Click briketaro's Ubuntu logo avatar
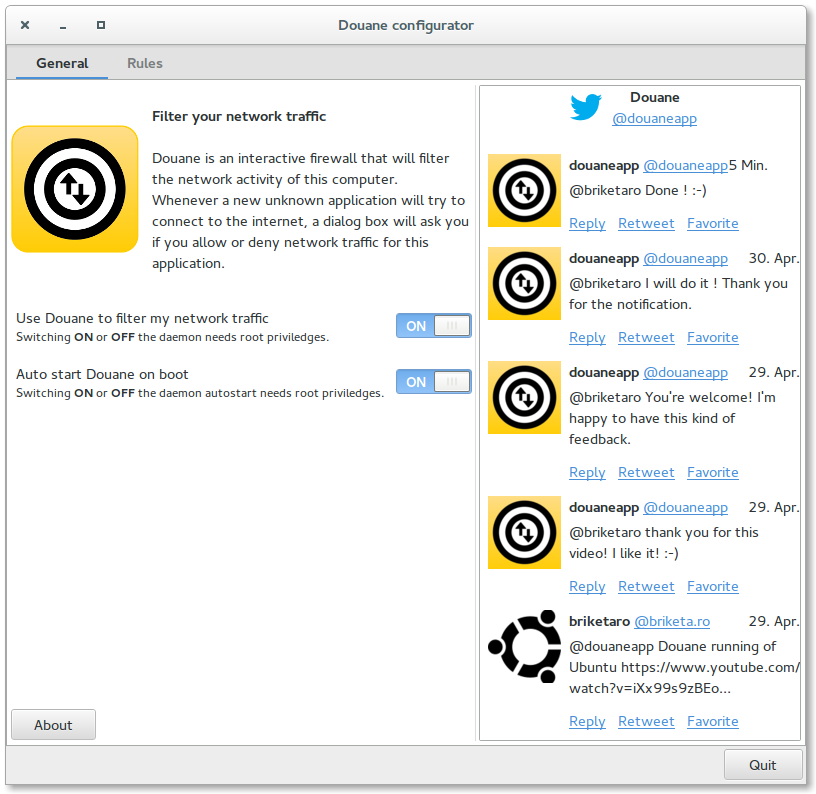Viewport: 816px width, 794px height. coord(524,646)
